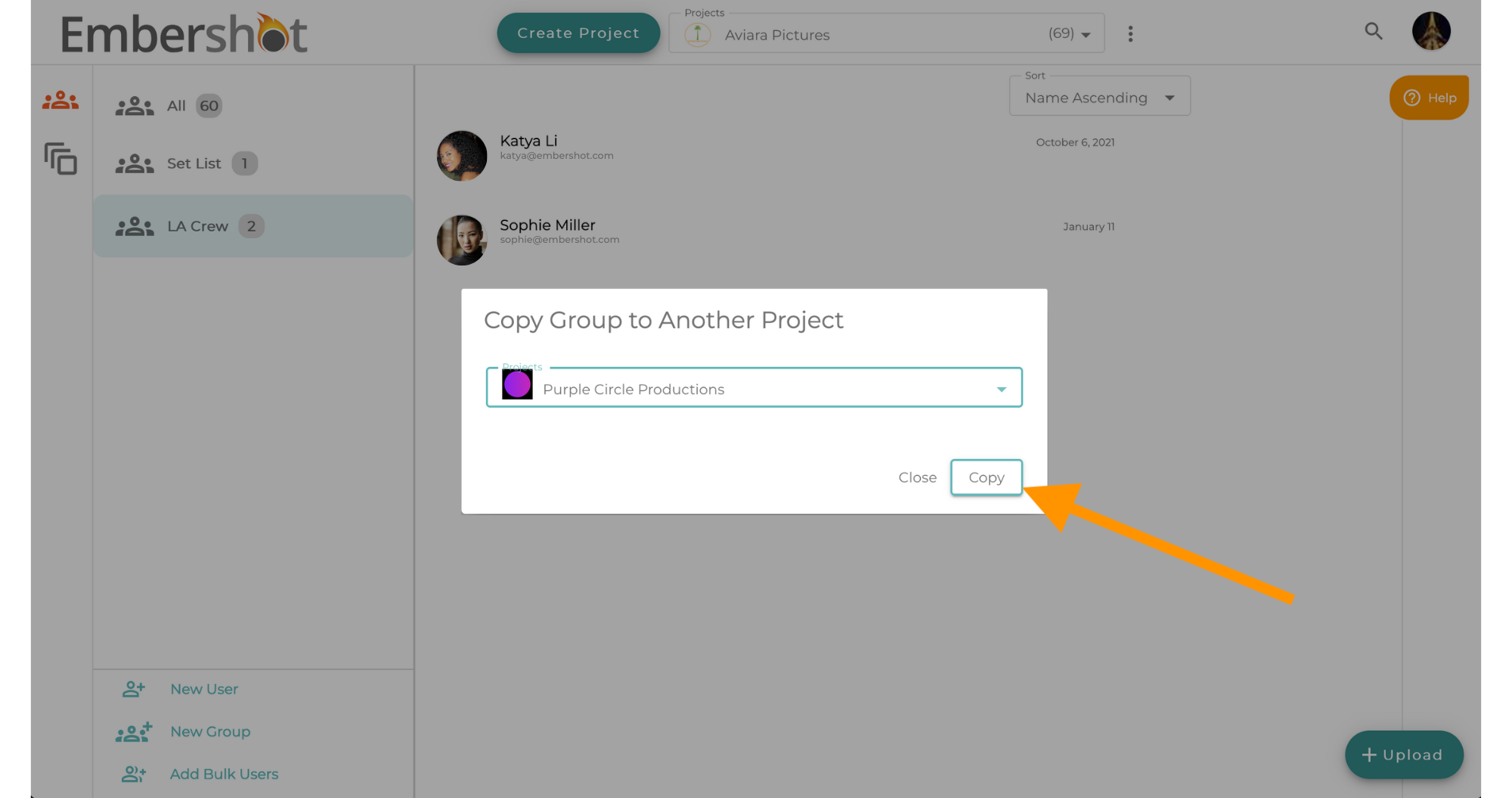Open the Aviara Pictures projects dropdown
The height and width of the screenshot is (798, 1512).
click(886, 34)
